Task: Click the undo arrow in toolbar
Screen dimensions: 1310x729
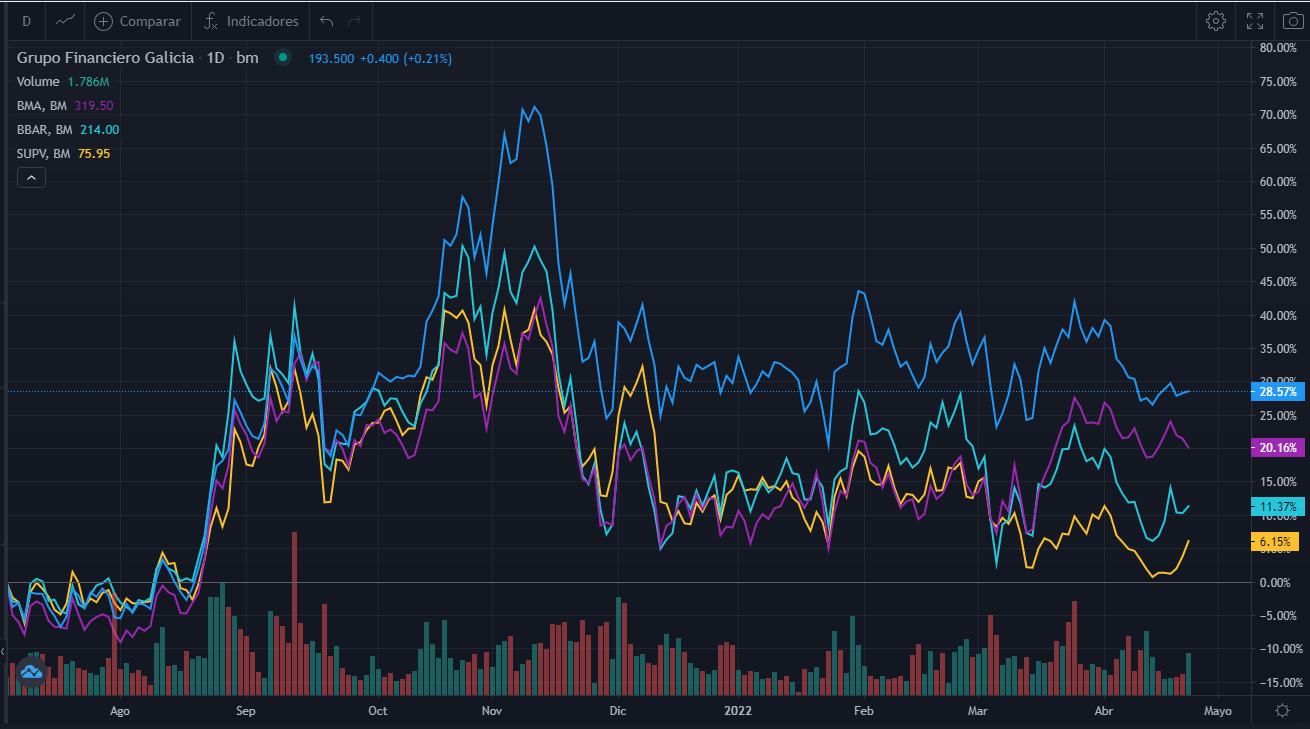Action: (327, 21)
